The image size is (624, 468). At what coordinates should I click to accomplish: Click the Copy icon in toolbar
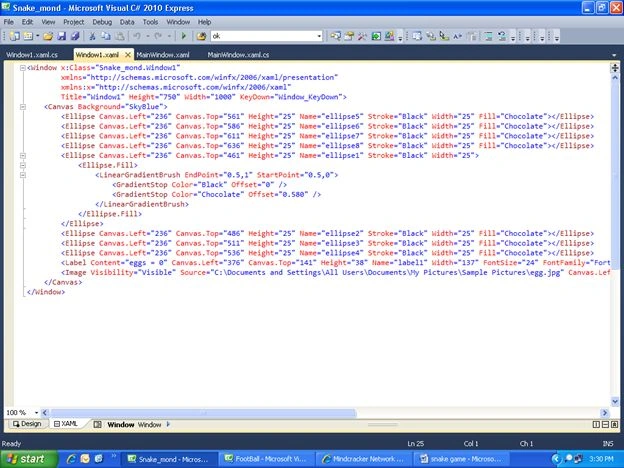coord(106,36)
